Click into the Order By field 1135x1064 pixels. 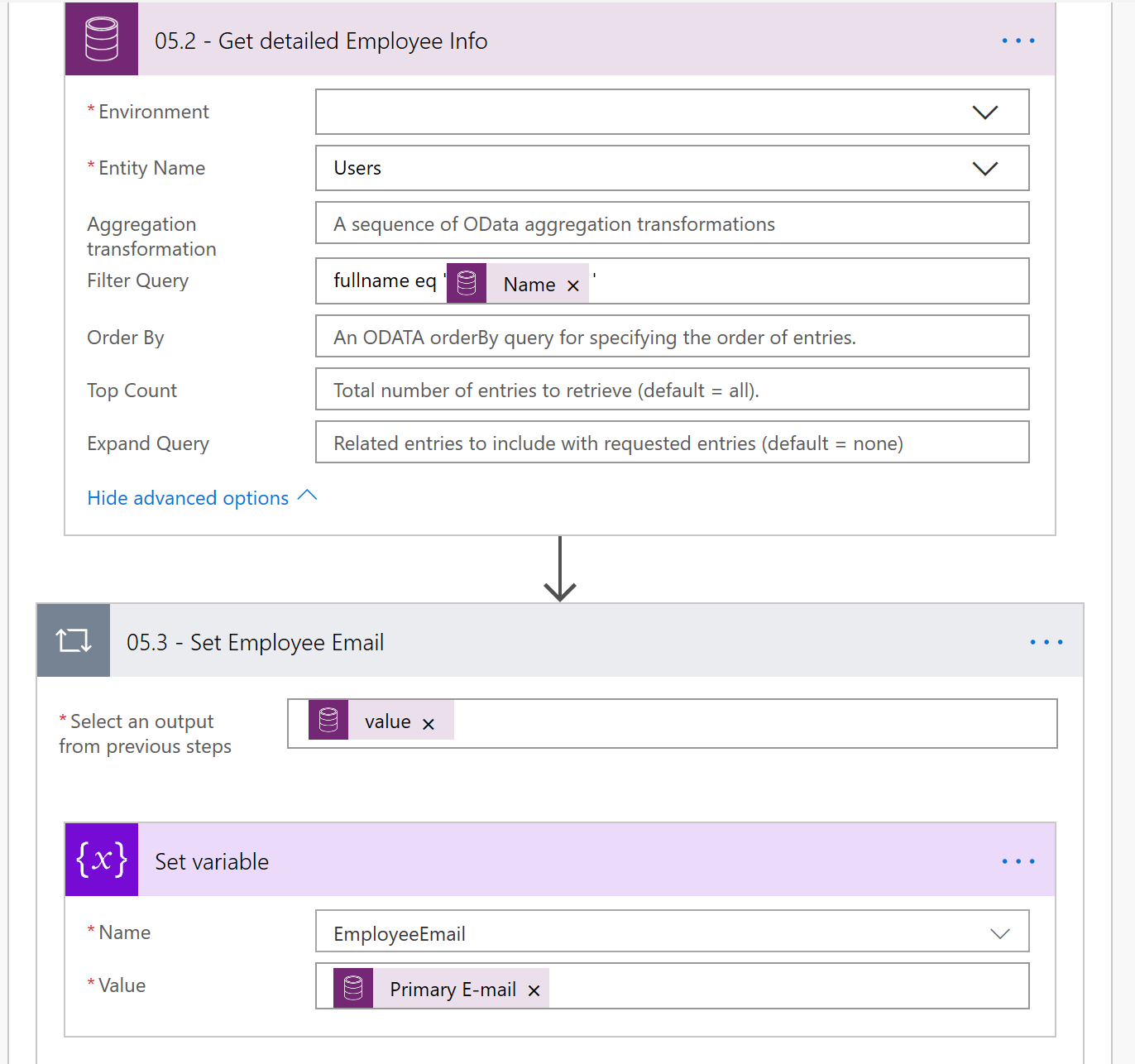pyautogui.click(x=672, y=337)
